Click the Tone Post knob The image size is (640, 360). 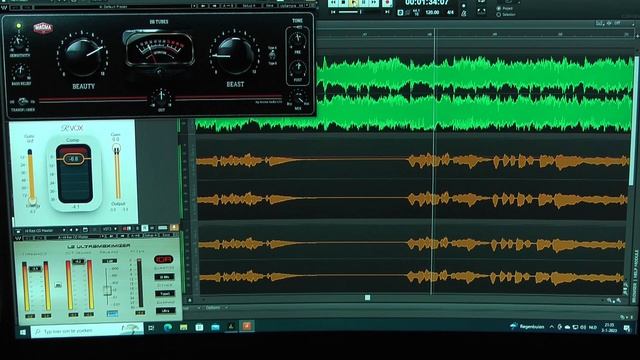coord(298,67)
